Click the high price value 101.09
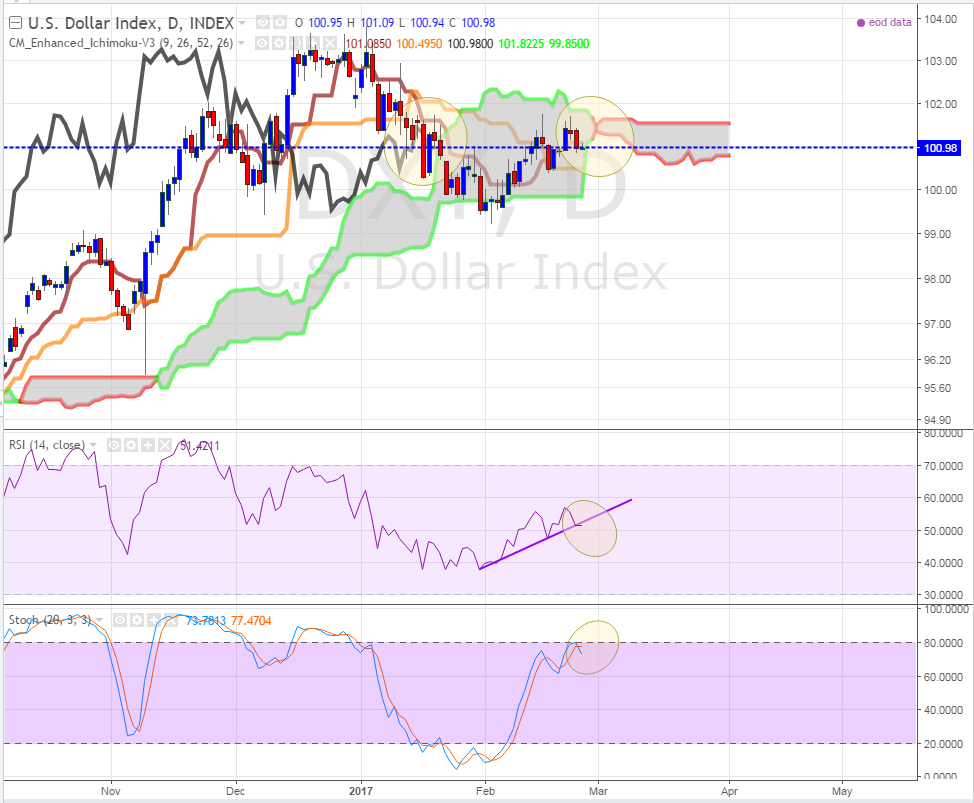The width and height of the screenshot is (974, 803). [x=377, y=23]
